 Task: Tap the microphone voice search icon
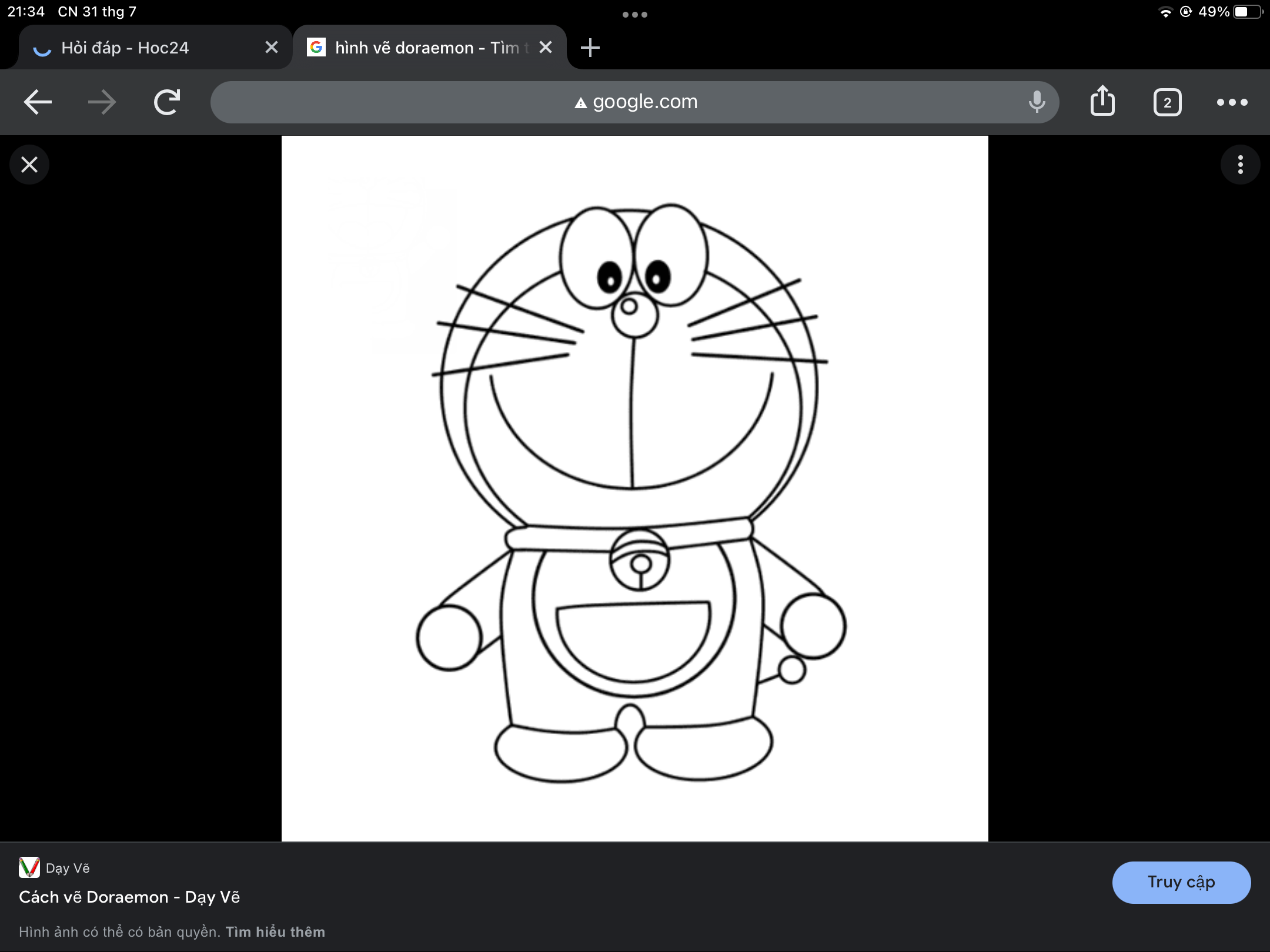click(x=1037, y=102)
